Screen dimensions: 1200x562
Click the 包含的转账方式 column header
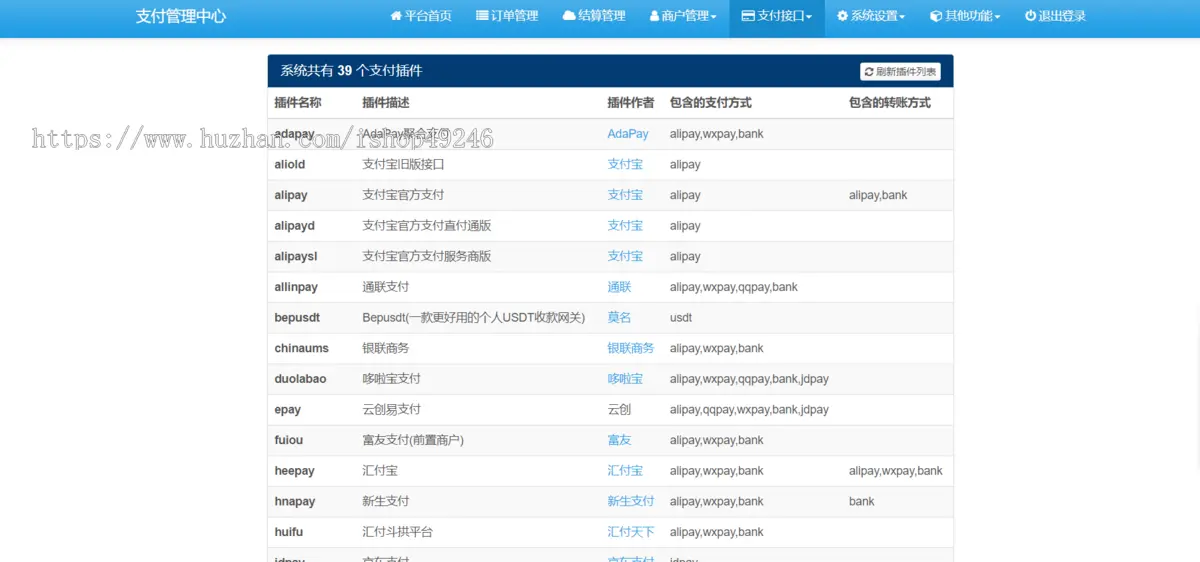(x=890, y=103)
